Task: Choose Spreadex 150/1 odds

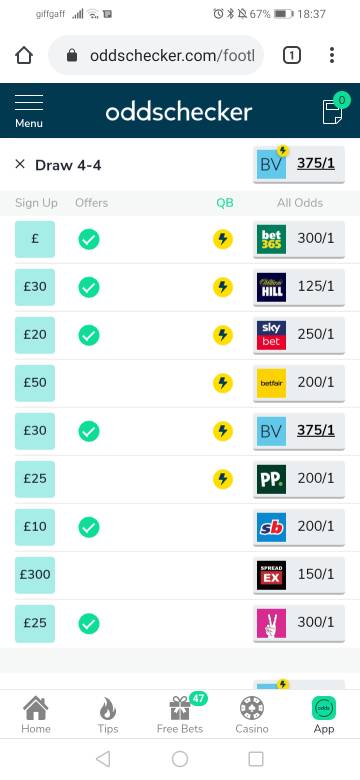Action: coord(299,575)
